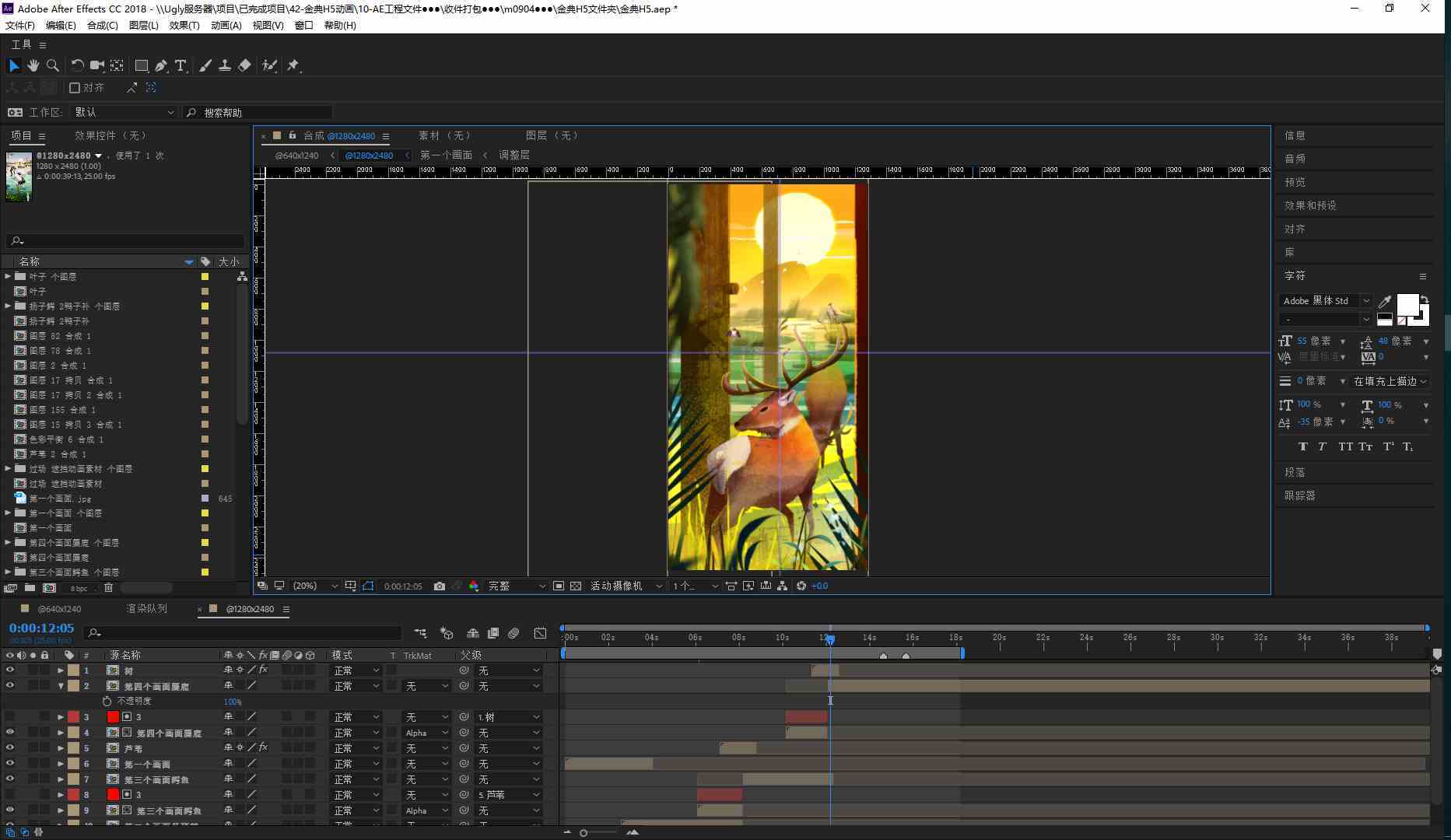Hide layer 6 第一个画面 with eye toggle

10,764
